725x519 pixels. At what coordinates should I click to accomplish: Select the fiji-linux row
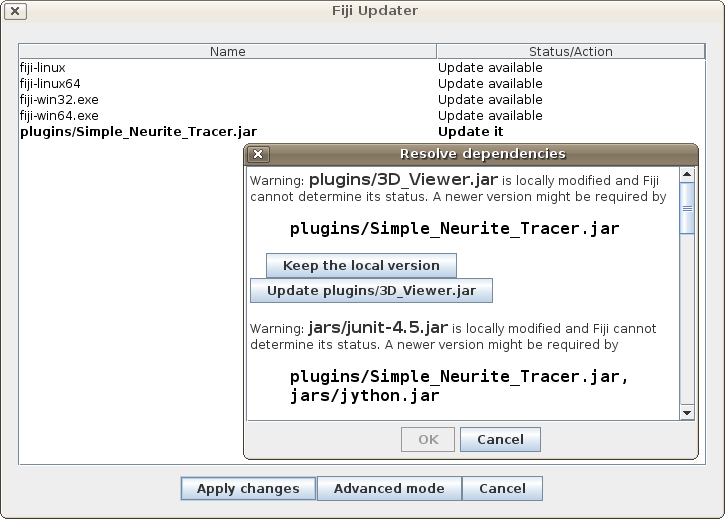click(362, 68)
